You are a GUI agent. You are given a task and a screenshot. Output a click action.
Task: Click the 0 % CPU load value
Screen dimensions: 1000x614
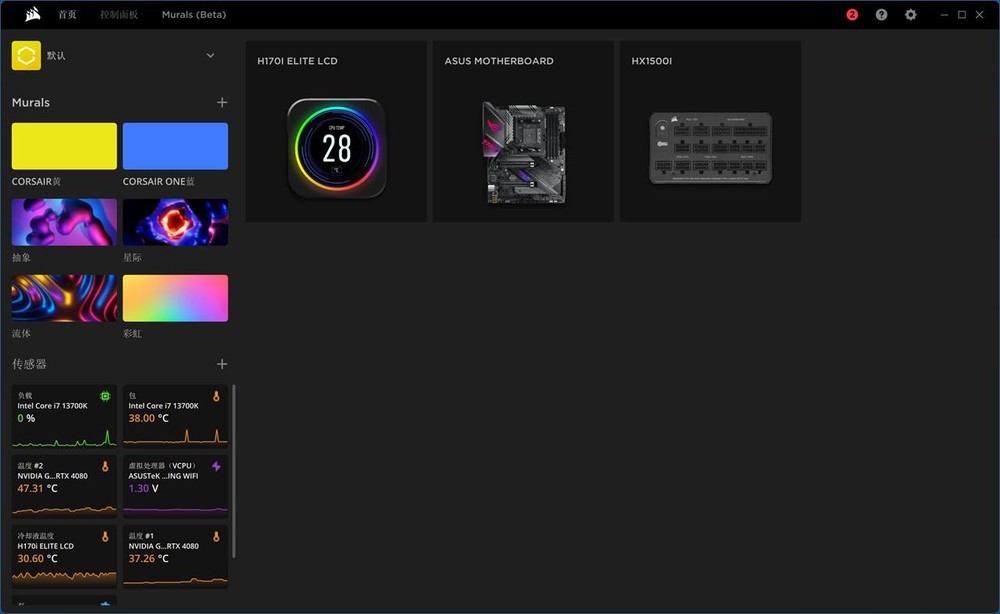(26, 418)
